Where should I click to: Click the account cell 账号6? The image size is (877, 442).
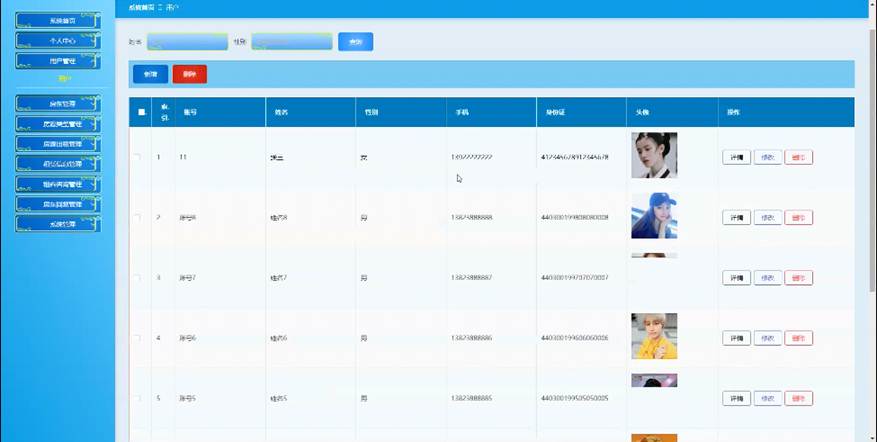187,338
